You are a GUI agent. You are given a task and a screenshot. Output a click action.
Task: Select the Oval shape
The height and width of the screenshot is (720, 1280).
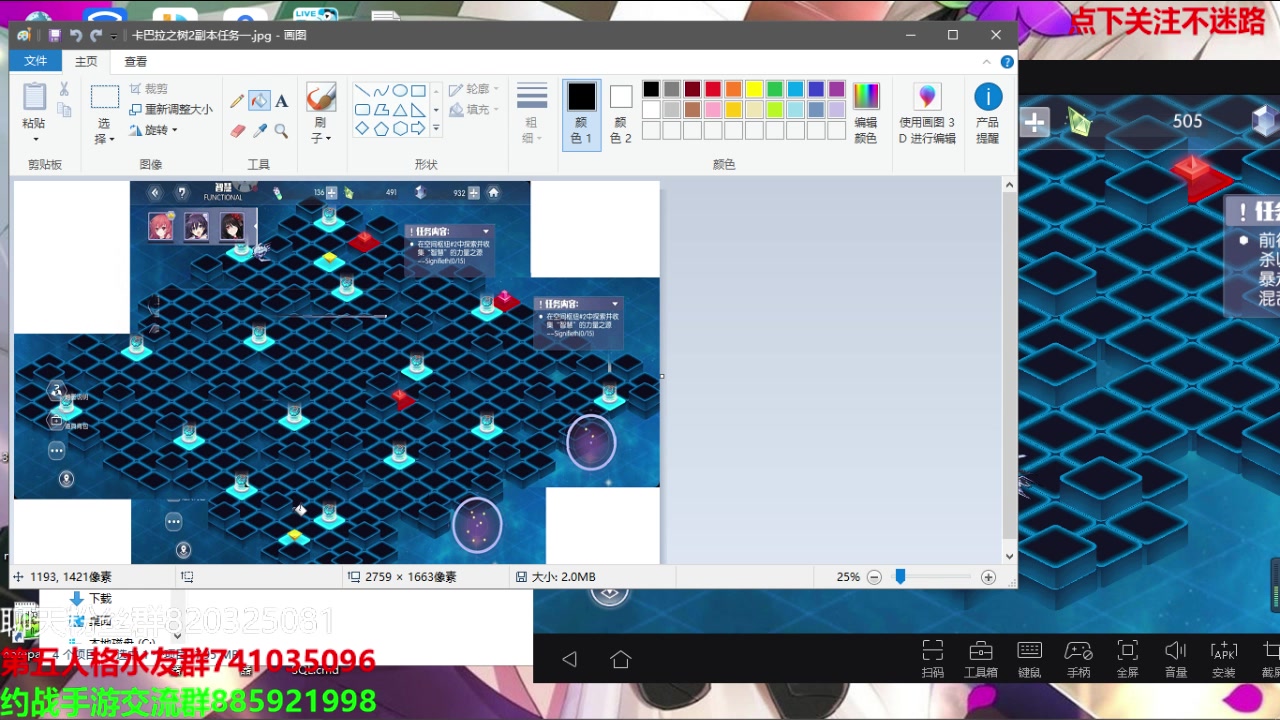(x=399, y=90)
